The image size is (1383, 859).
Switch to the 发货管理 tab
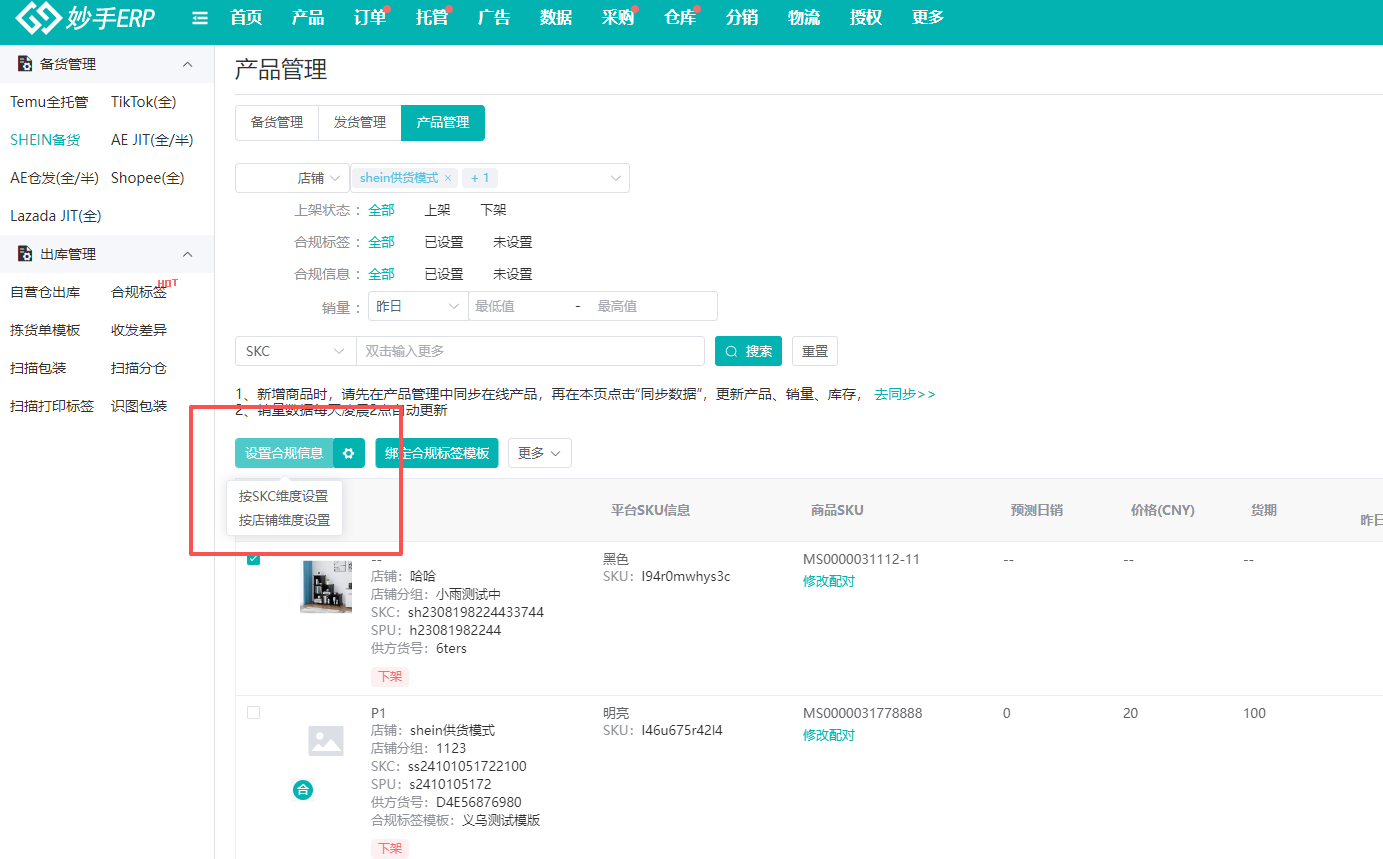359,122
